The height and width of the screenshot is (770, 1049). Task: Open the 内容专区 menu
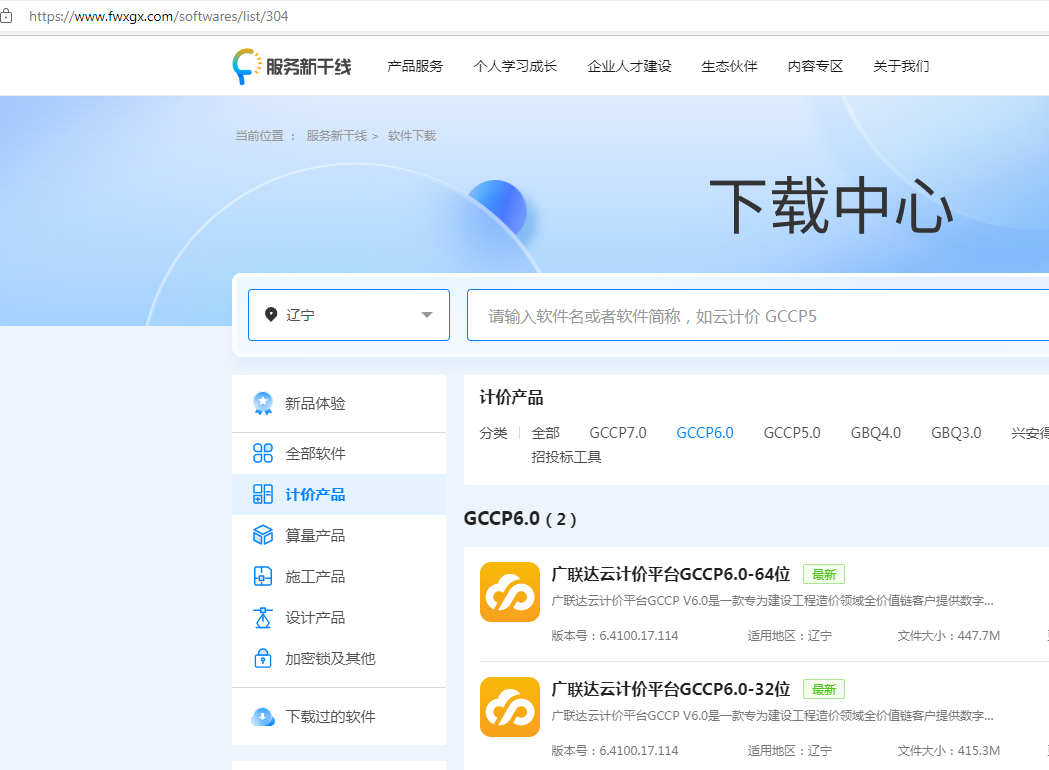(815, 66)
